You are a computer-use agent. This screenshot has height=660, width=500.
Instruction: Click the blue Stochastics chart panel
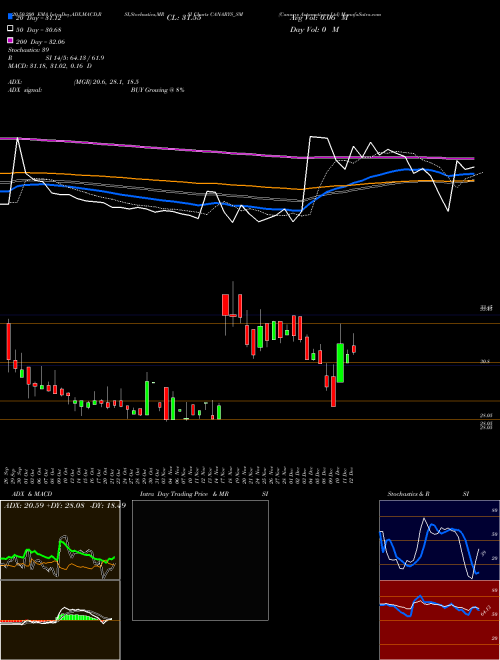tap(439, 540)
